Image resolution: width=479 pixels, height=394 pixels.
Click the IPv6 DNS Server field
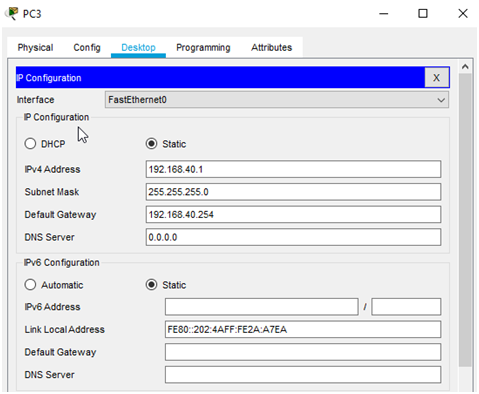coord(303,375)
